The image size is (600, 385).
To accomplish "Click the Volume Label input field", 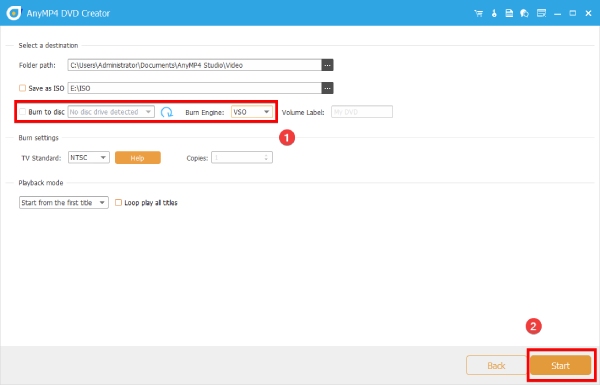I will coord(362,112).
